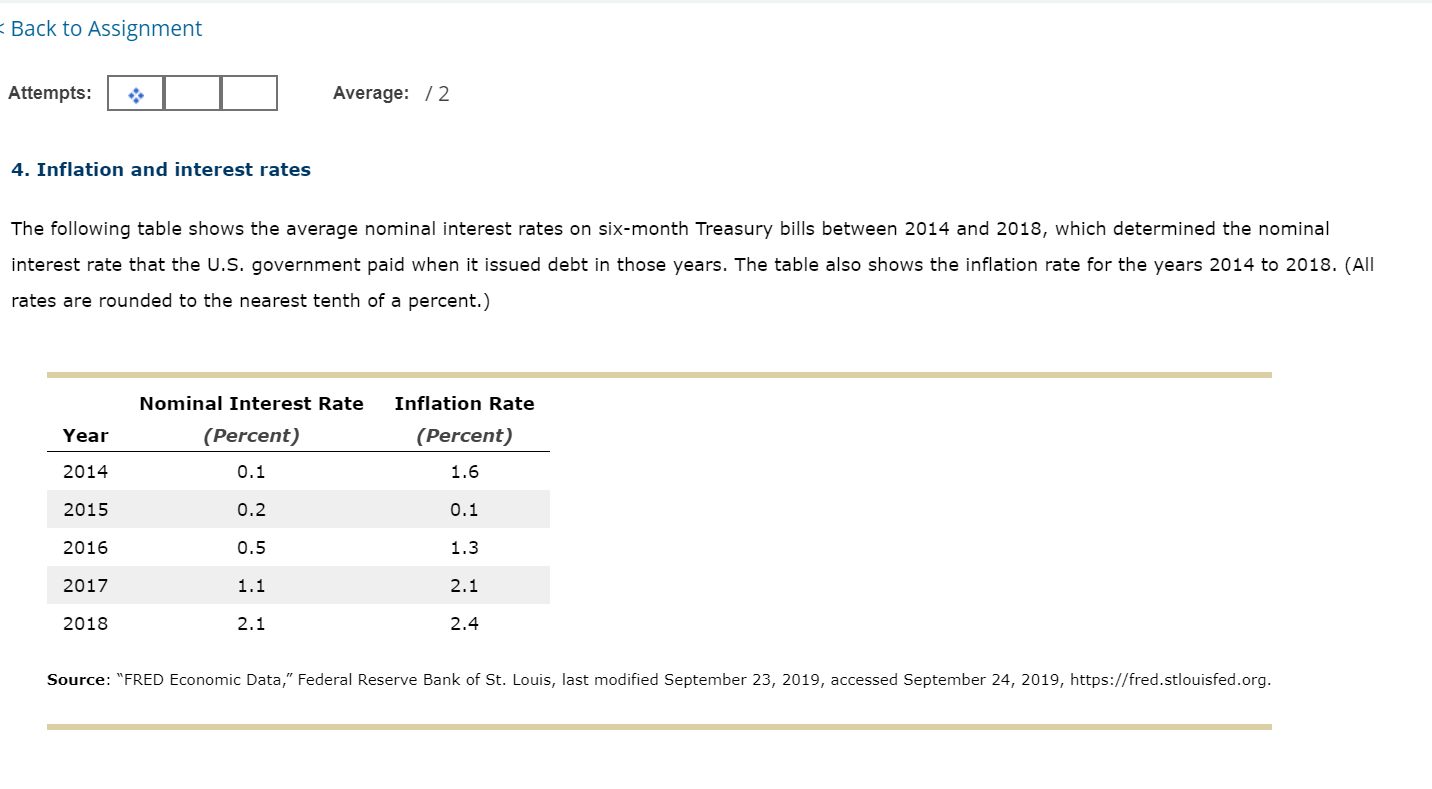This screenshot has width=1432, height=789.
Task: Click the blue four-dot icon in first attempt box
Action: pyautogui.click(x=135, y=93)
